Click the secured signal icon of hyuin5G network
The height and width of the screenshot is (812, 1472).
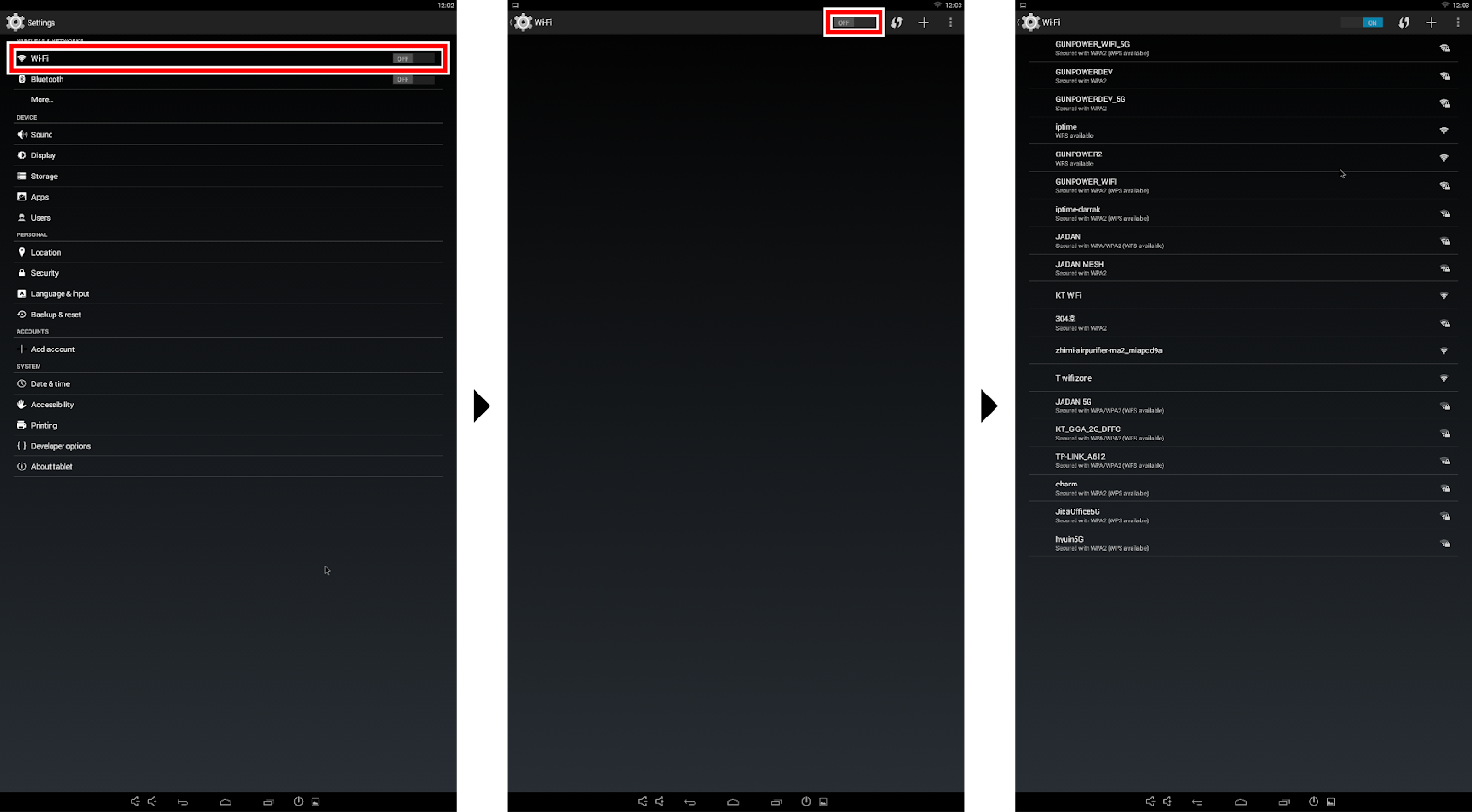click(x=1443, y=543)
